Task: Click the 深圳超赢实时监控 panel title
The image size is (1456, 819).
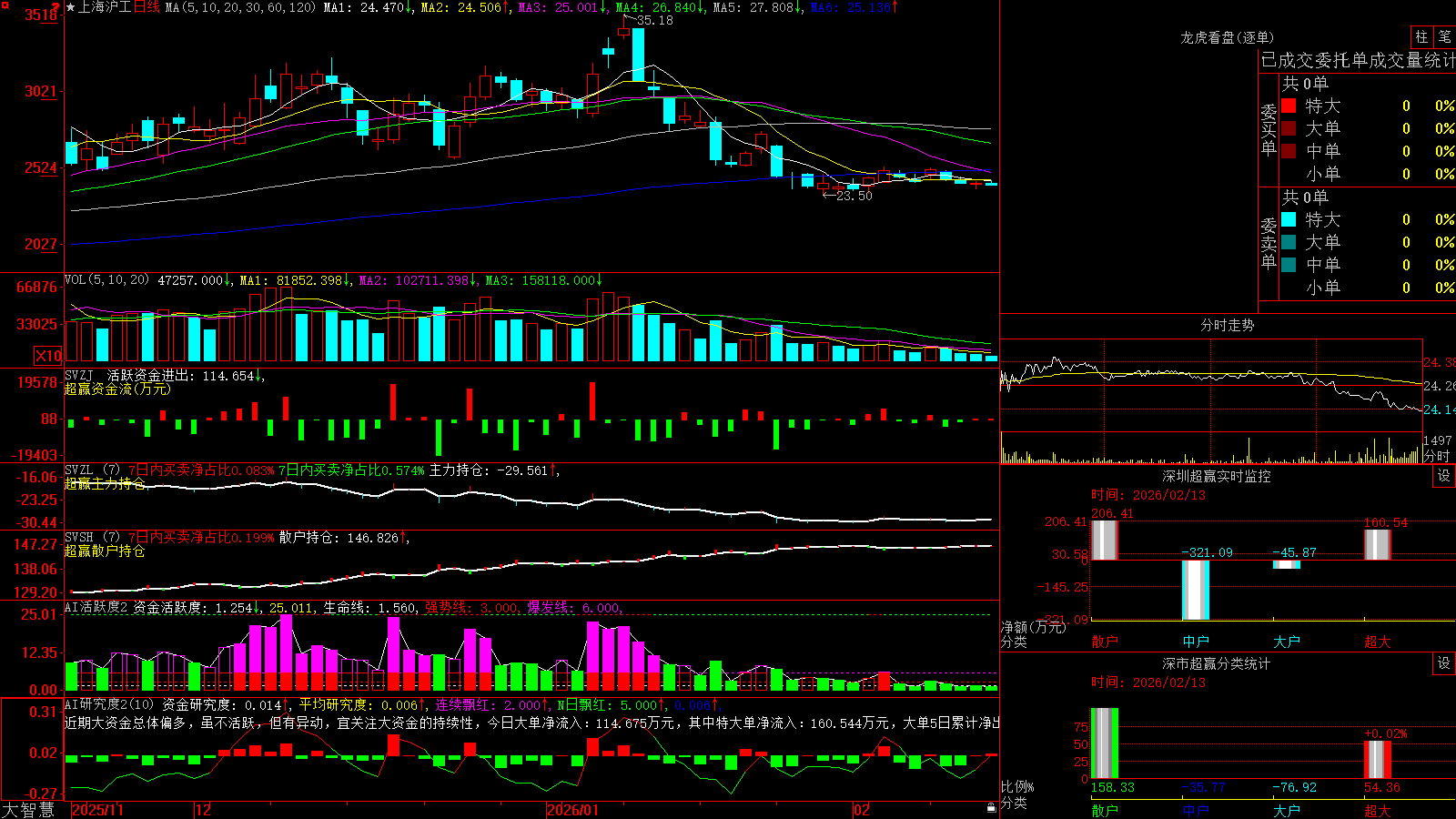Action: (1216, 476)
